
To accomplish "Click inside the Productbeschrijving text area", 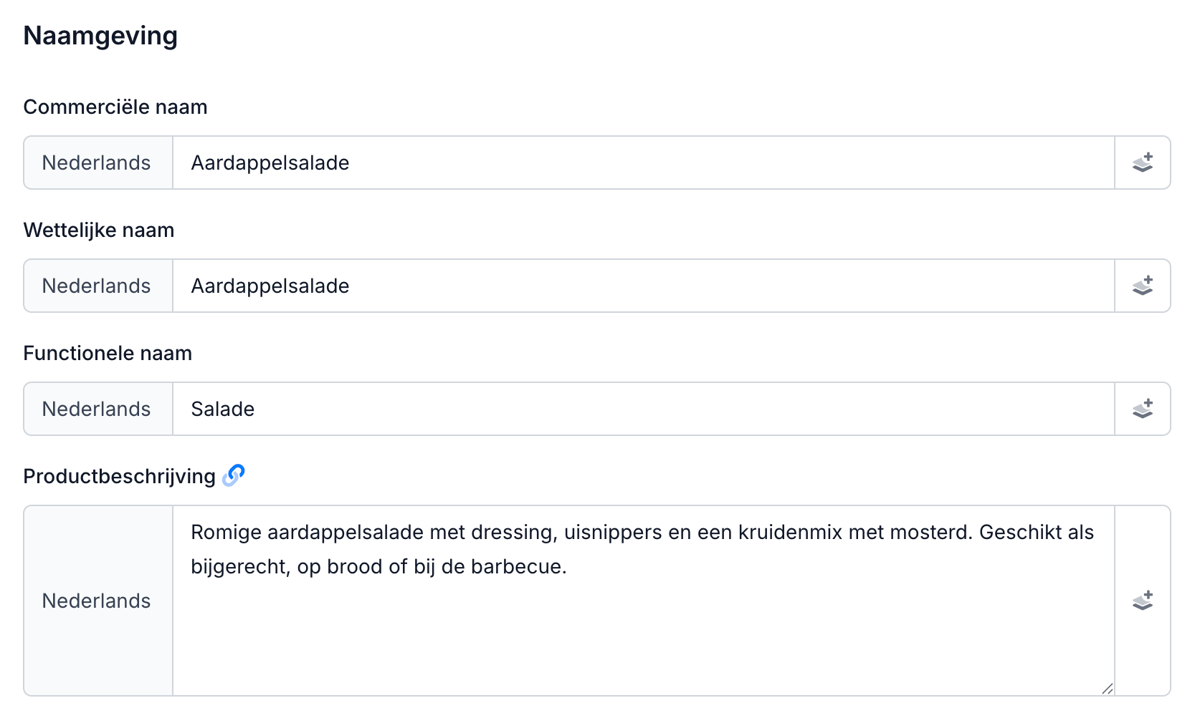I will [640, 600].
